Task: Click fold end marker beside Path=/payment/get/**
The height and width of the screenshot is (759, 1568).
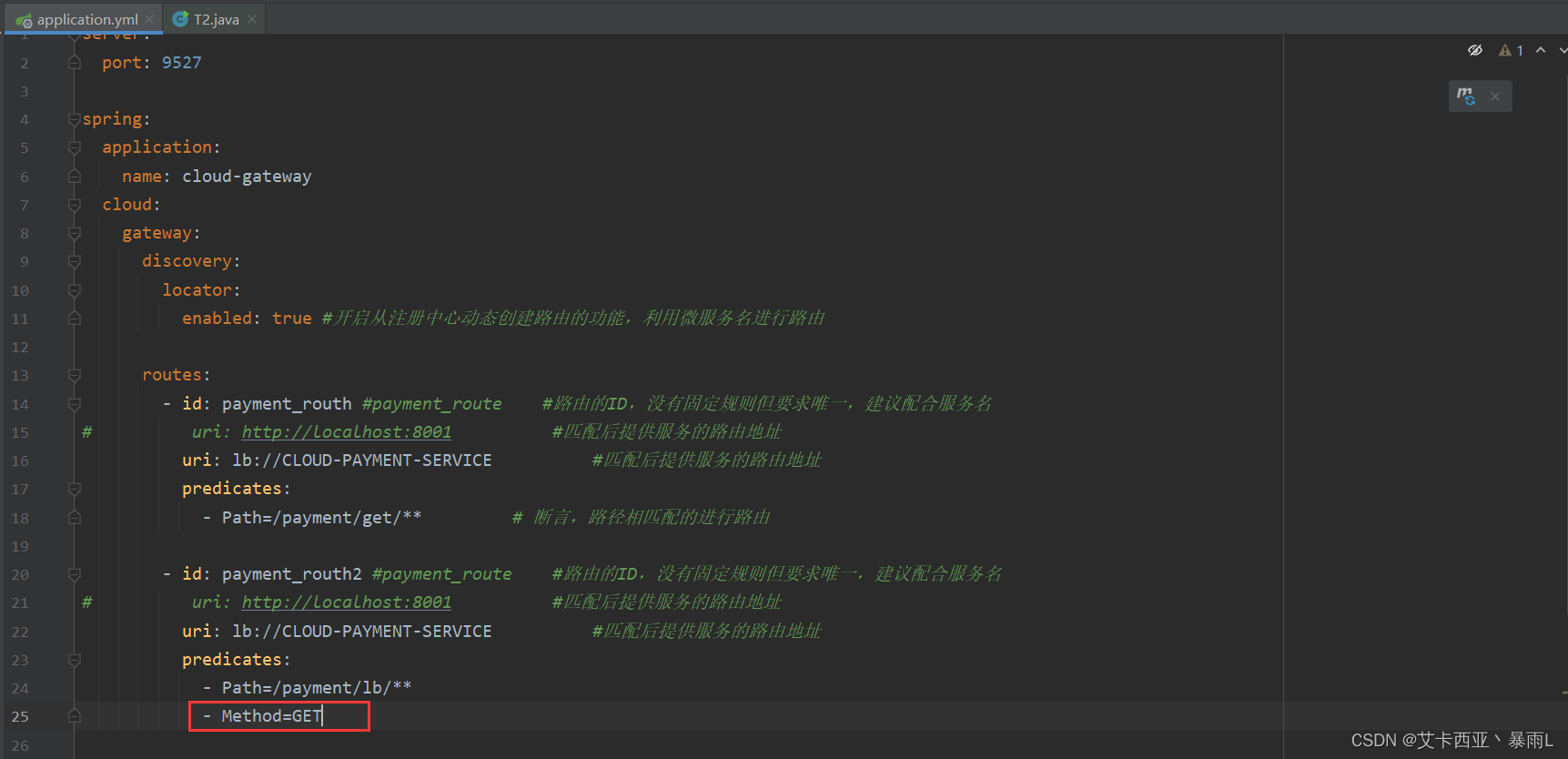Action: click(75, 518)
